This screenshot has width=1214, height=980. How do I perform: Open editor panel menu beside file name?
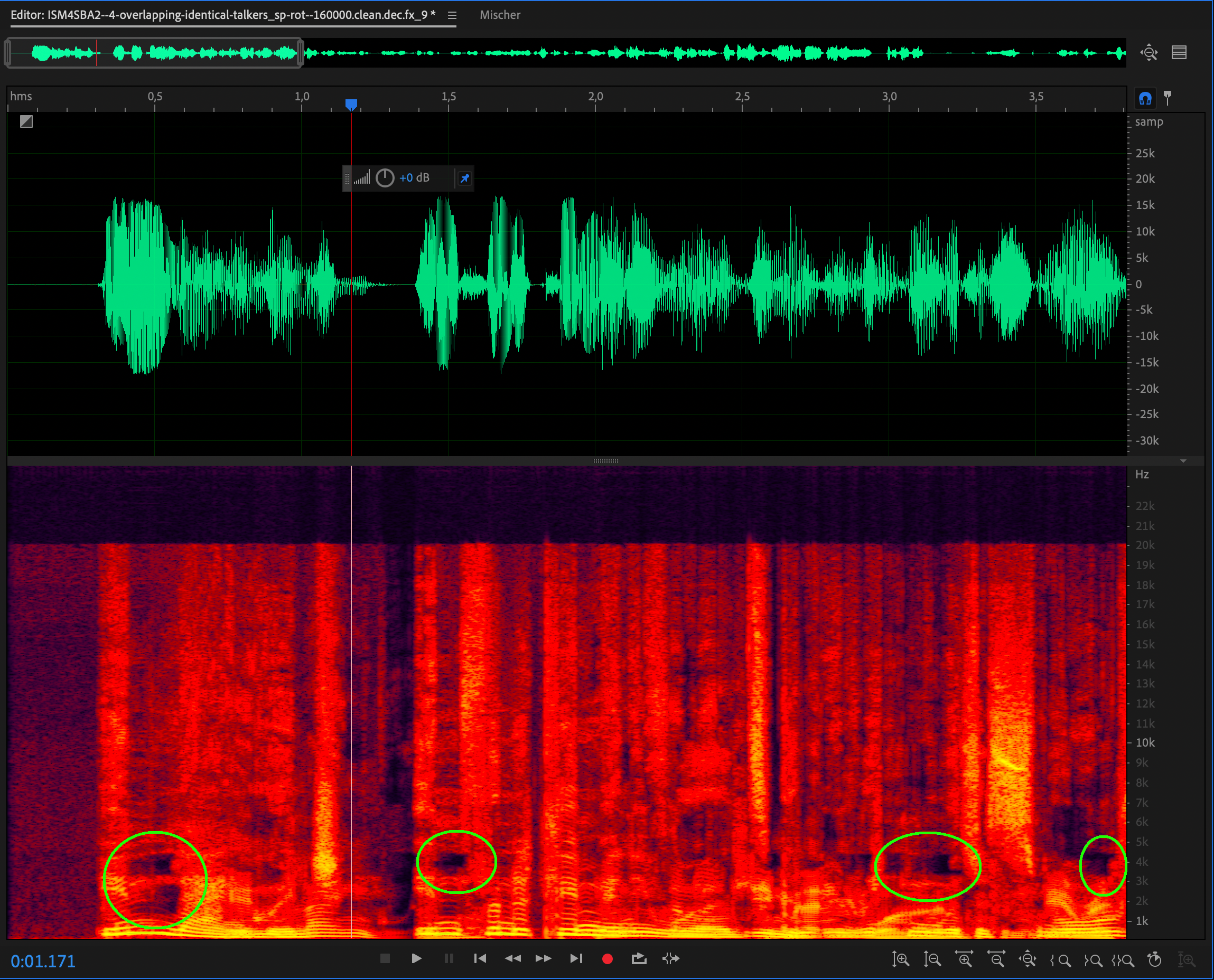[452, 15]
